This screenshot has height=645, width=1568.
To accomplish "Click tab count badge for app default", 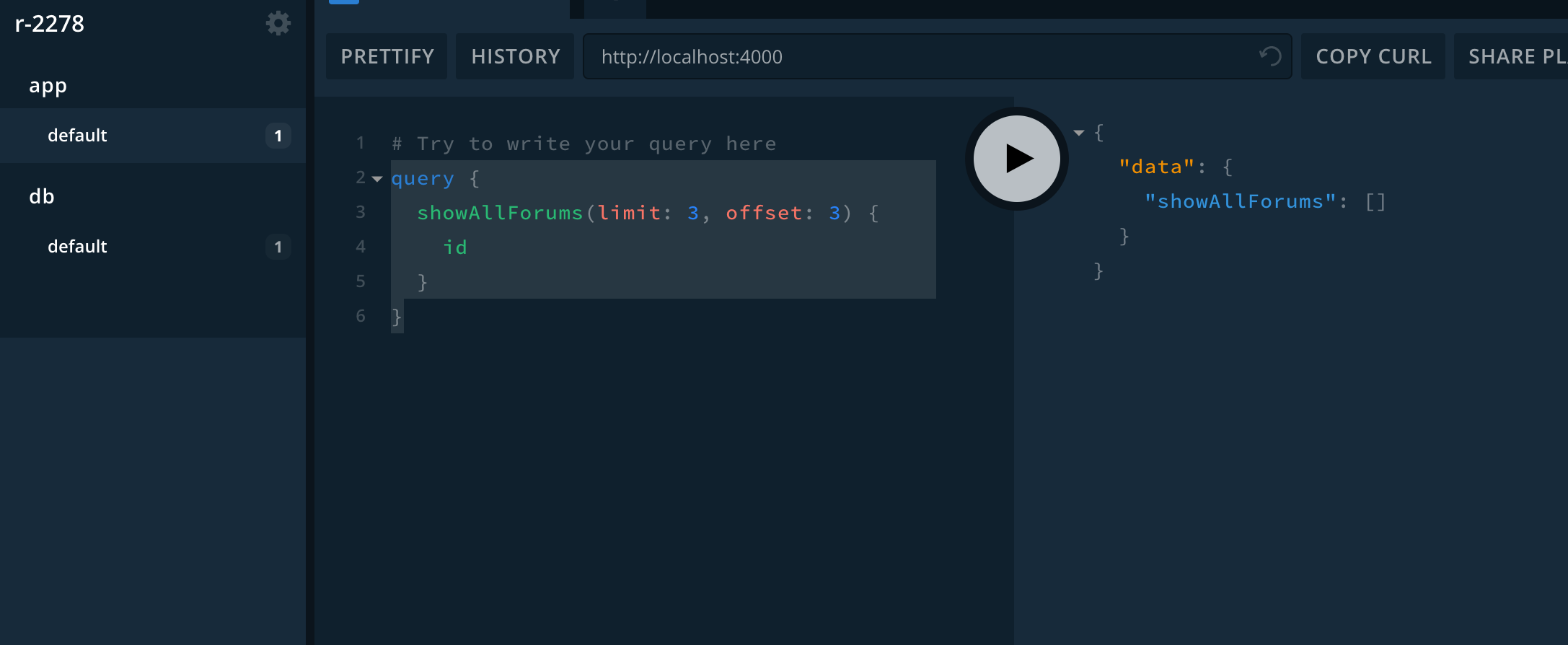I will (278, 136).
